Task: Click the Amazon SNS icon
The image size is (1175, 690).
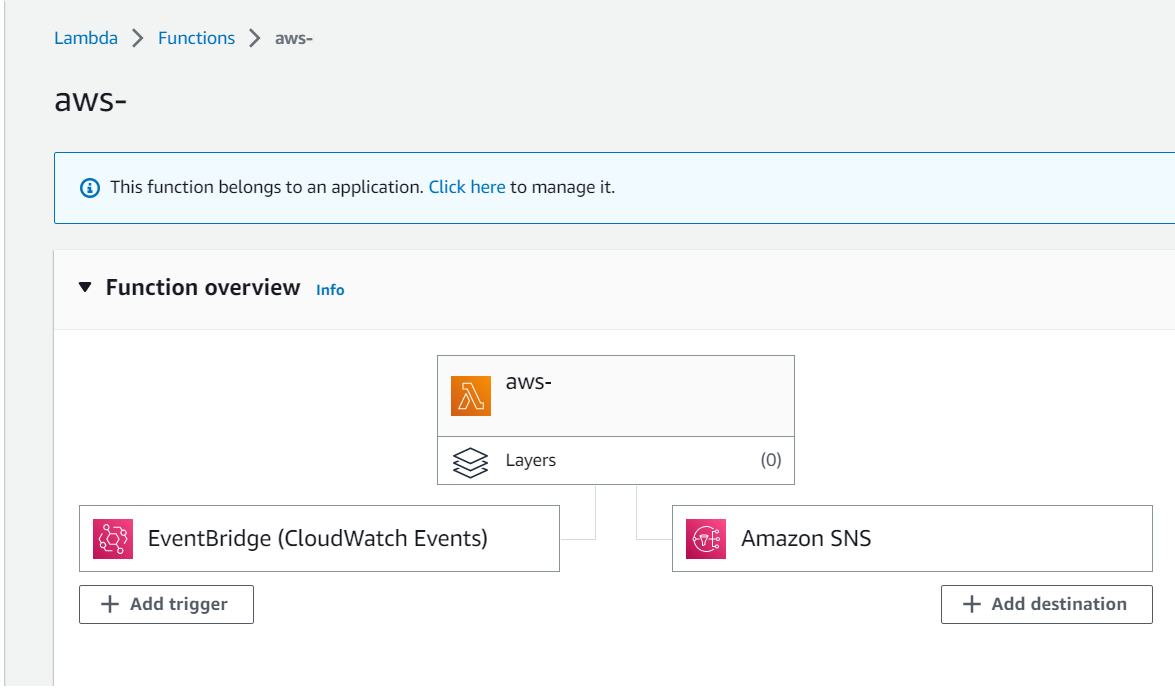Action: [x=706, y=539]
